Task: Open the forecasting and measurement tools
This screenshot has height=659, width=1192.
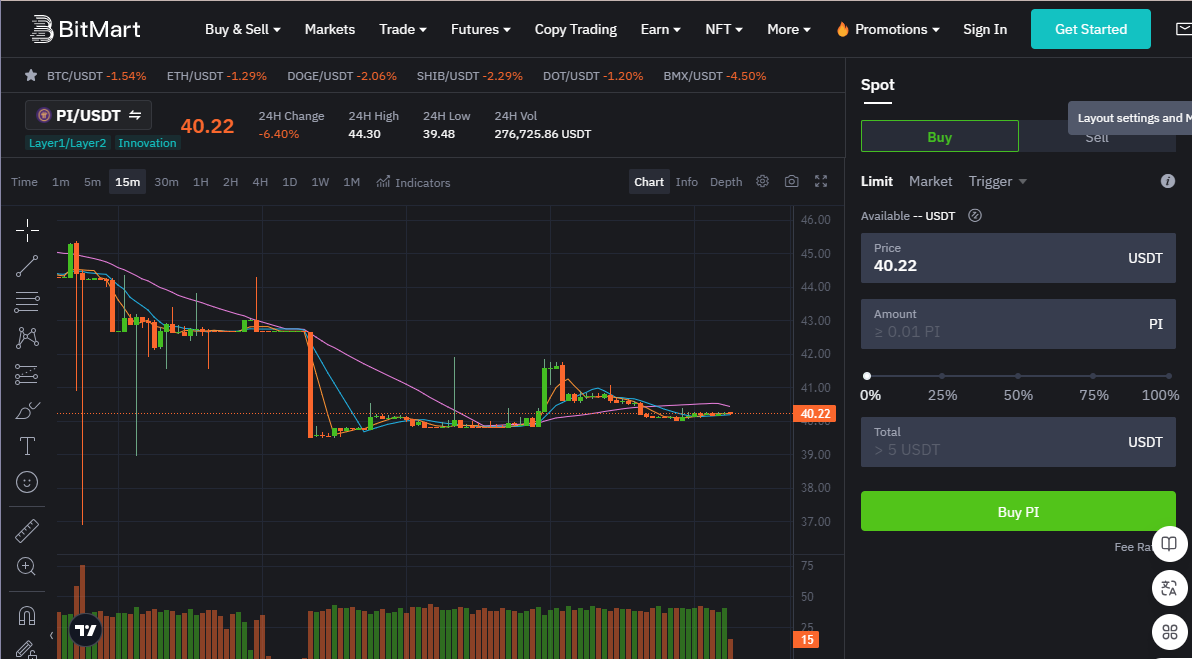Action: click(x=27, y=374)
